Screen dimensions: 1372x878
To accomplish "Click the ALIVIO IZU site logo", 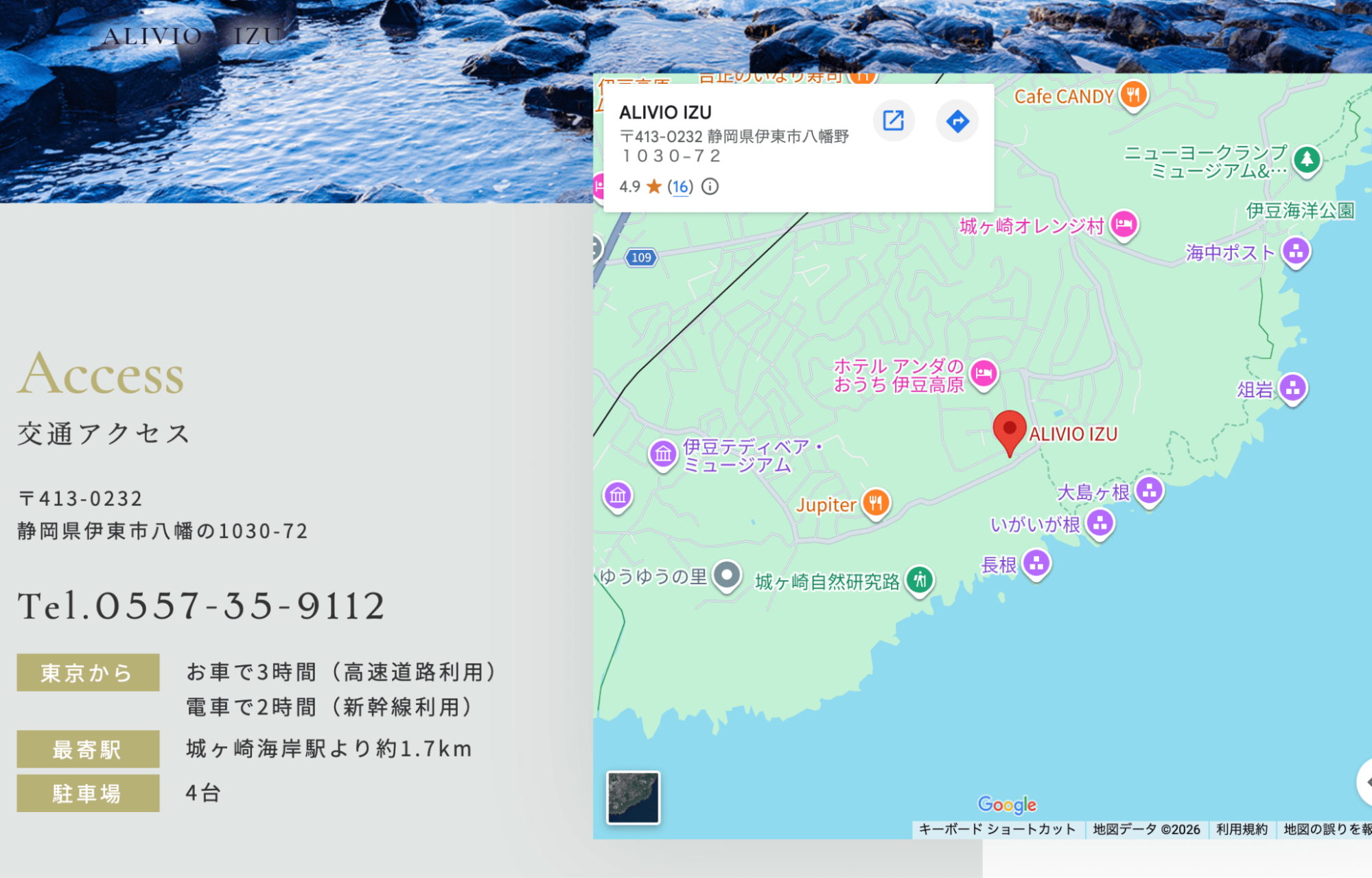I will click(x=192, y=36).
